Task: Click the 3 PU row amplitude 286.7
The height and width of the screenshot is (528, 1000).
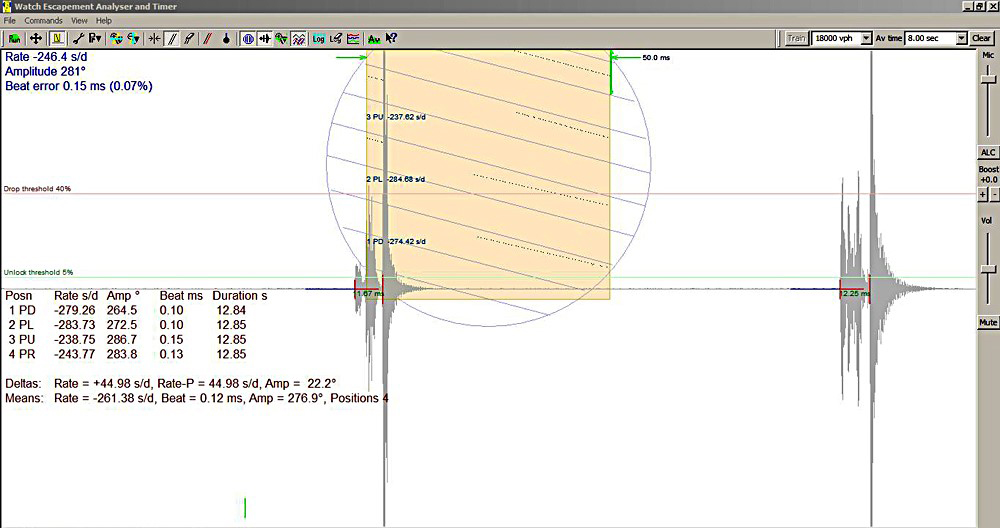Action: pyautogui.click(x=122, y=340)
